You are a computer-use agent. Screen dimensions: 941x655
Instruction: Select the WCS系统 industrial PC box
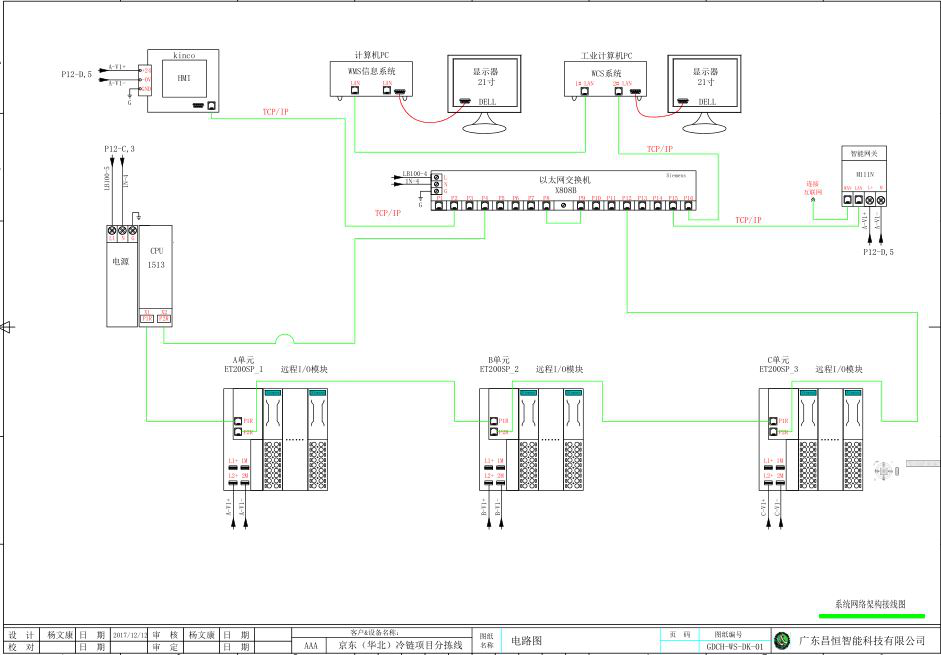pos(605,79)
